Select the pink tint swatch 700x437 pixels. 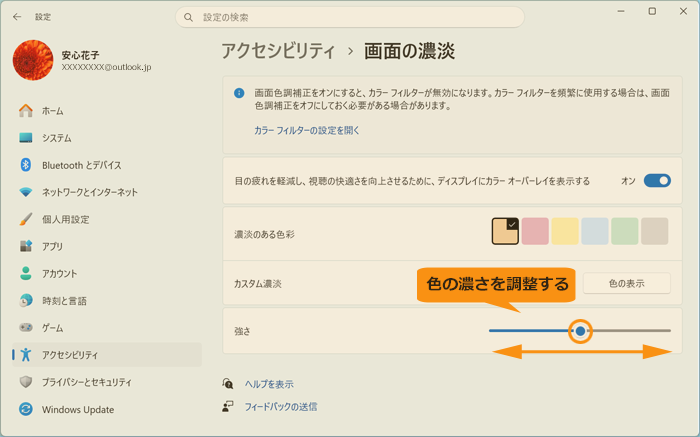[x=535, y=231]
